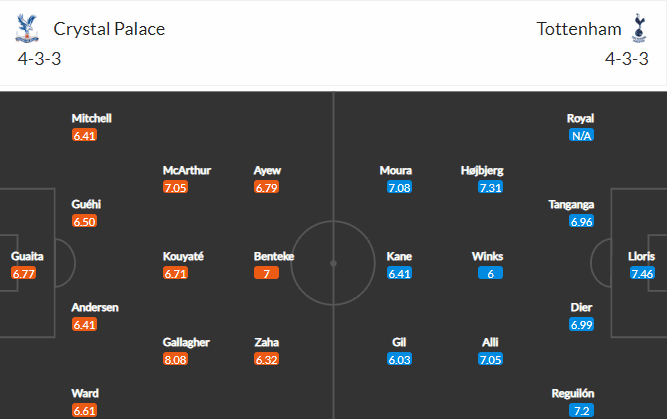Click player name Benteke
The height and width of the screenshot is (419, 667).
(274, 257)
